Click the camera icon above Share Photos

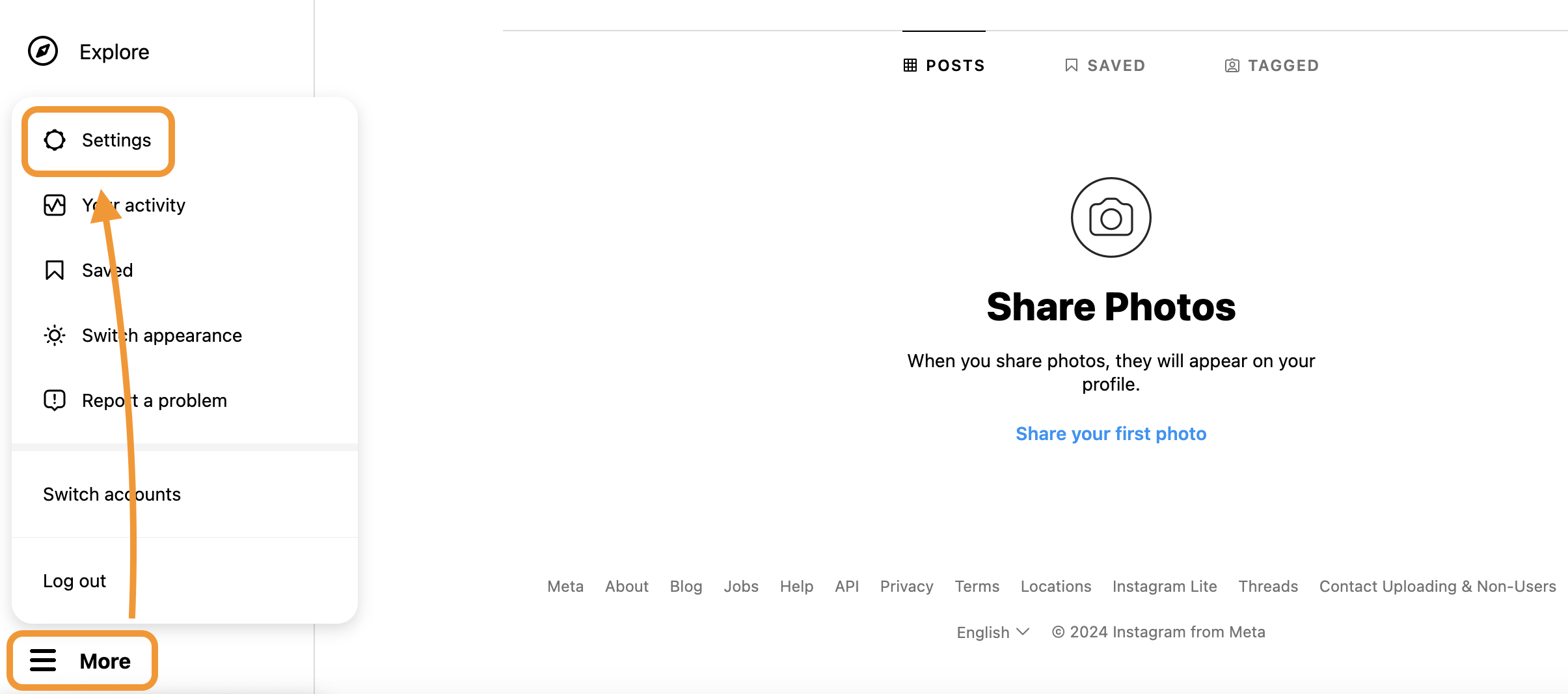pyautogui.click(x=1111, y=217)
